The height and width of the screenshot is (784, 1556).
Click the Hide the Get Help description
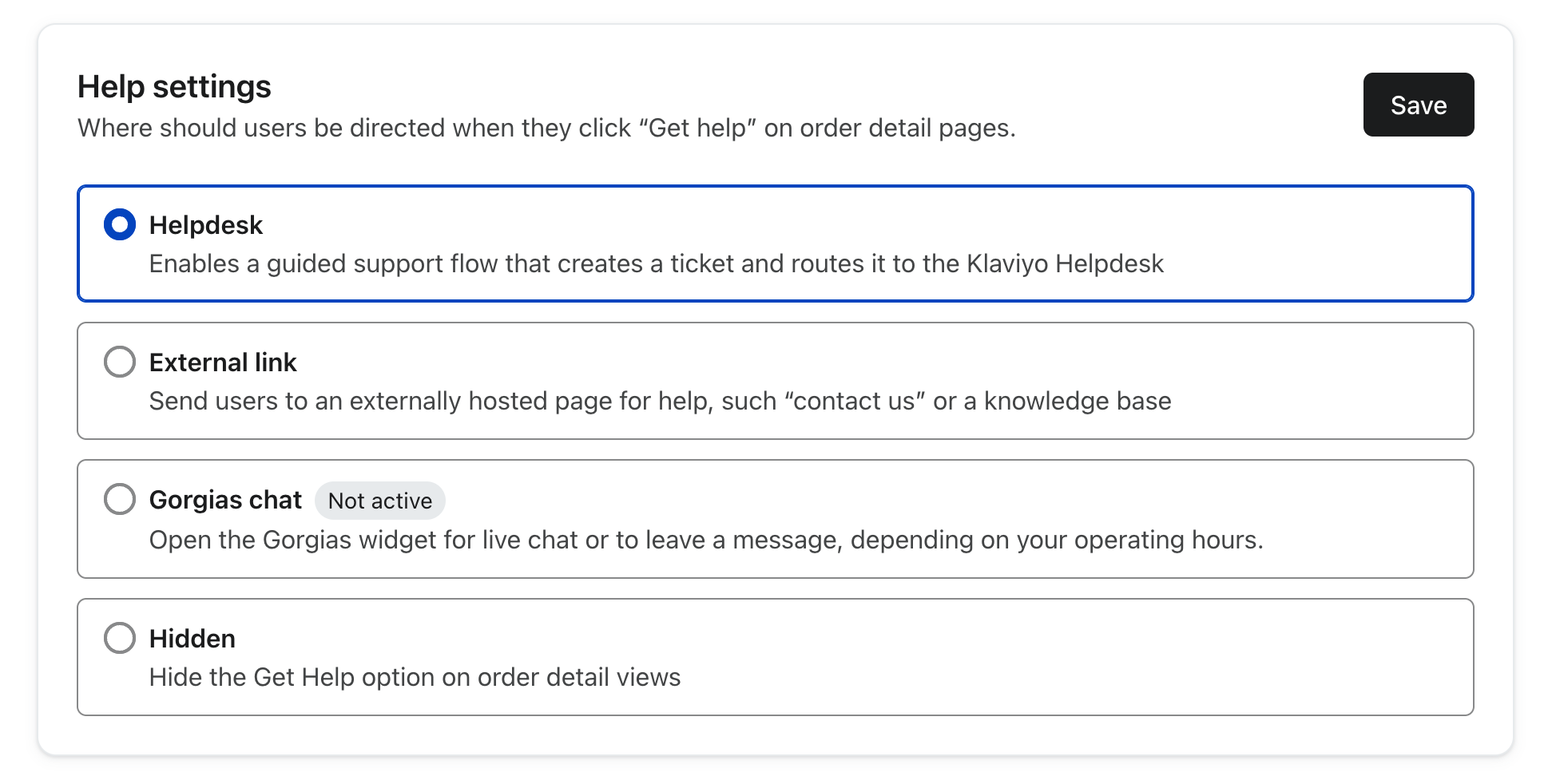click(415, 677)
